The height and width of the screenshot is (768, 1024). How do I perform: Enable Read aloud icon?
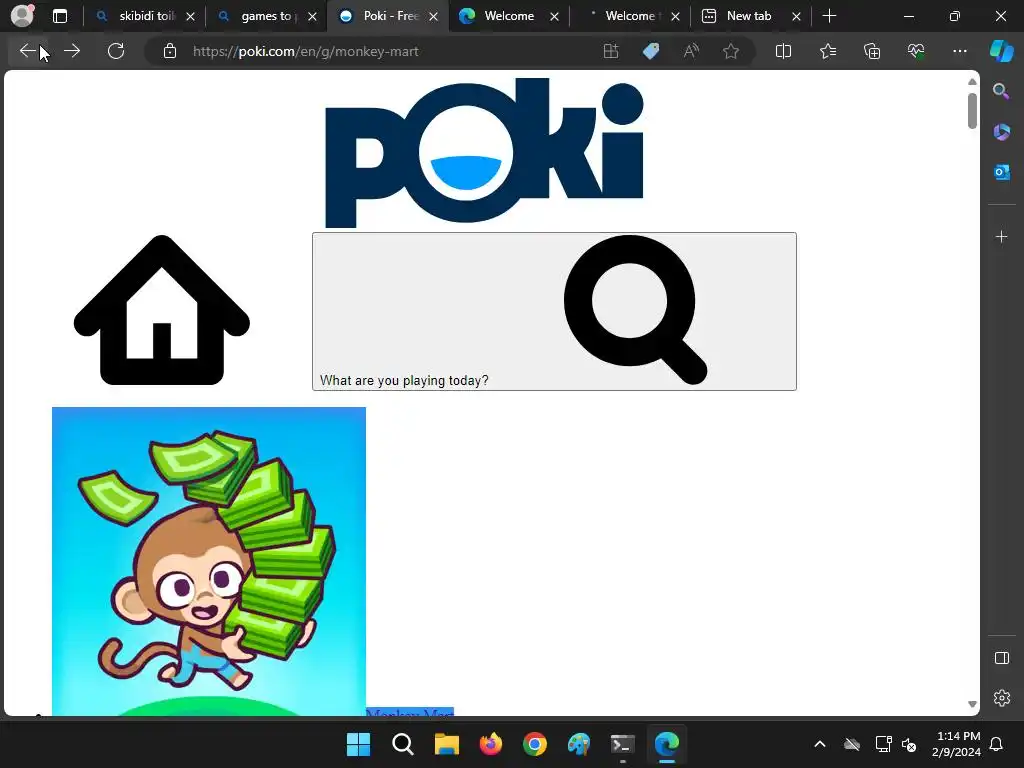point(691,51)
